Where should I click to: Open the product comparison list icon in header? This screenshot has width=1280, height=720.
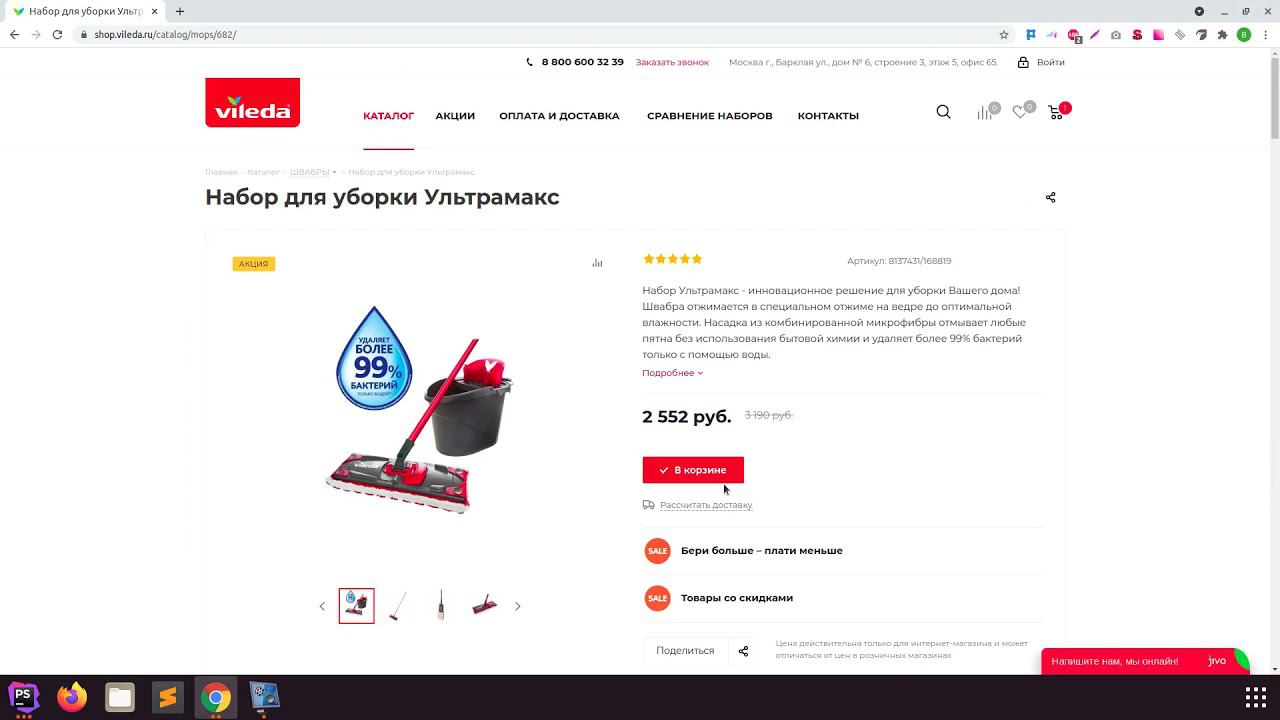985,113
